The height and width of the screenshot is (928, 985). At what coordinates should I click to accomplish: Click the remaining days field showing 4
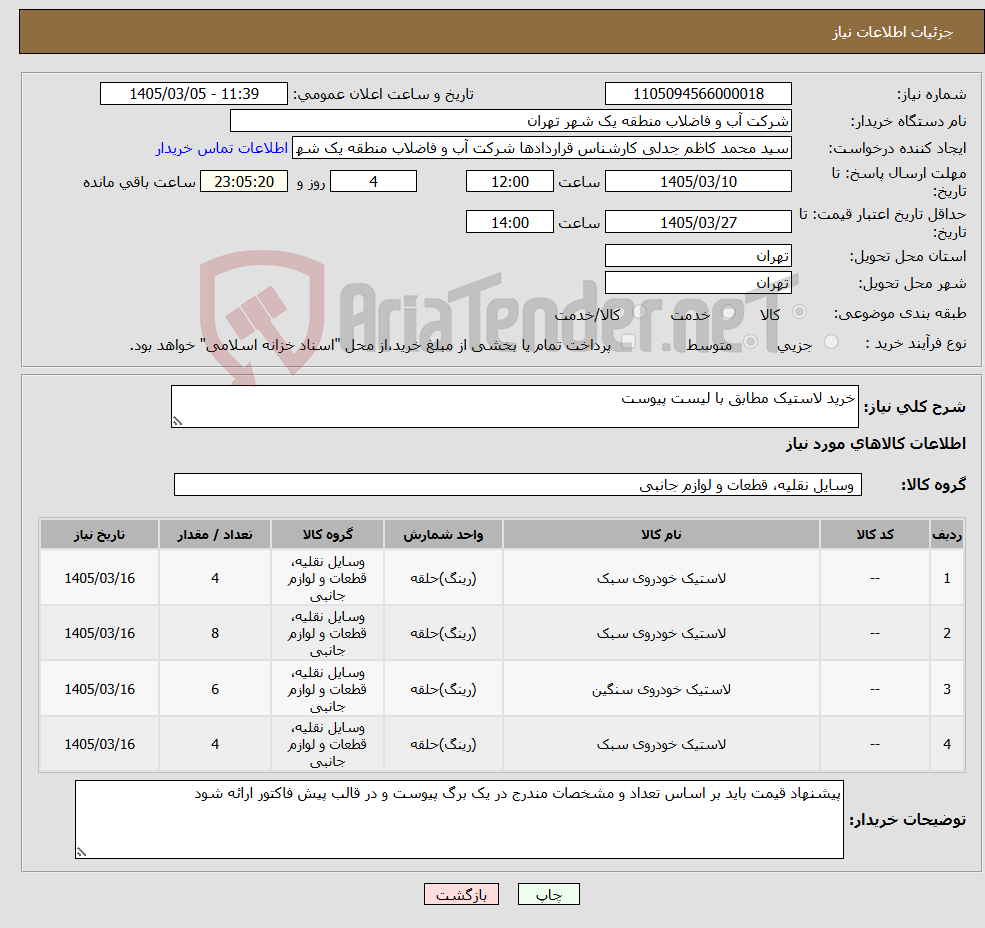tap(373, 182)
